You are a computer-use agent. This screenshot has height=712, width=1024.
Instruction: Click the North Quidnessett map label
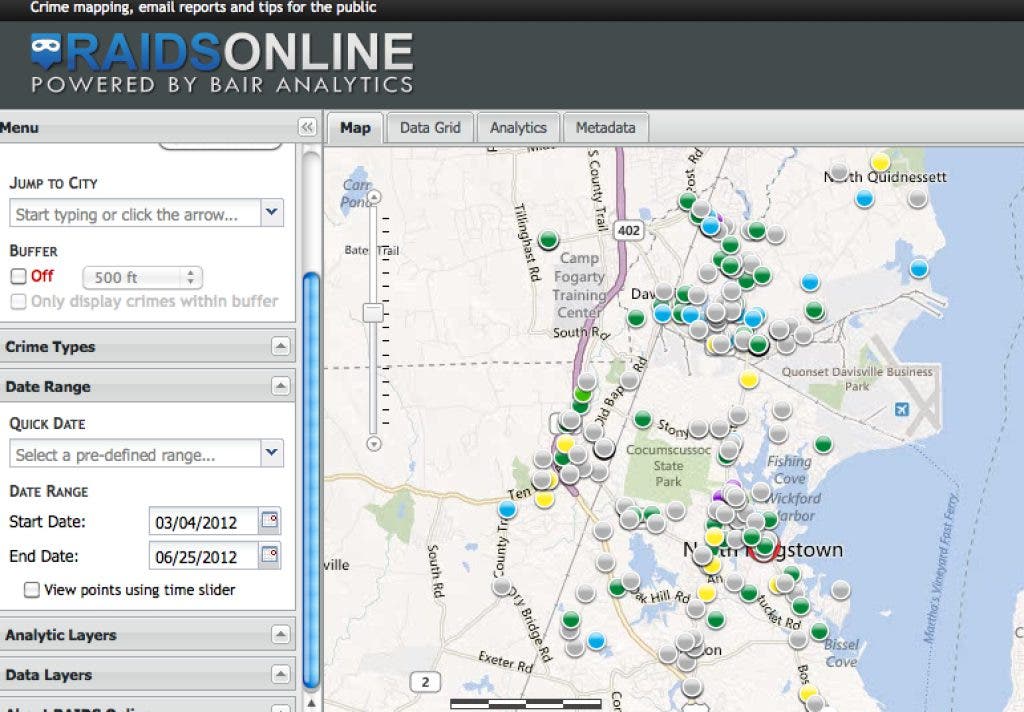[885, 176]
